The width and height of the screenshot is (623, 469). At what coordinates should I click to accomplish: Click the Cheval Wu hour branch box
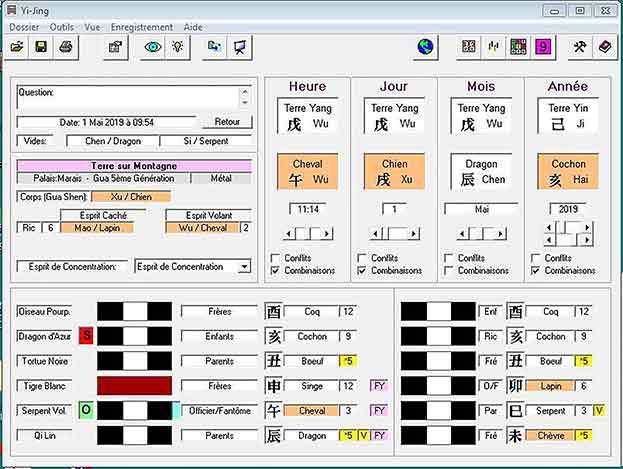pyautogui.click(x=308, y=172)
